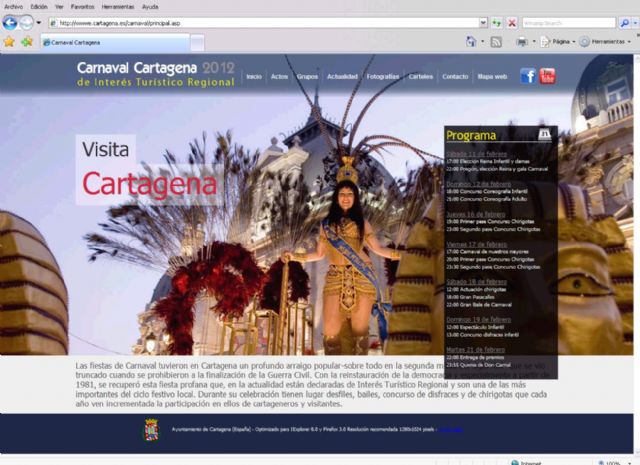
Task: Click the browser Back button
Action: [x=11, y=22]
